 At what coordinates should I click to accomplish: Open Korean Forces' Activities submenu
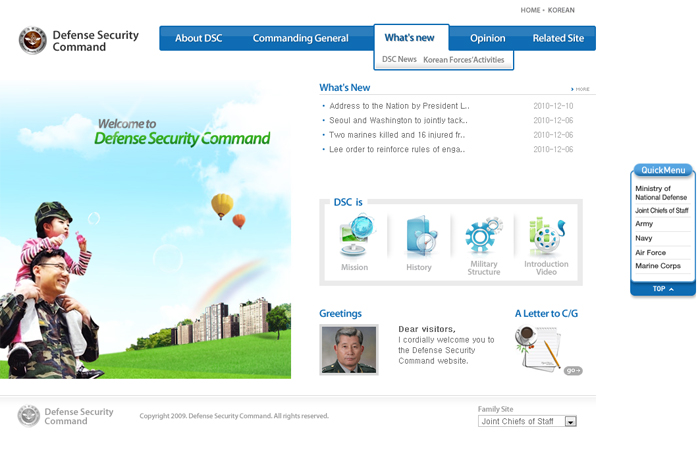pos(464,60)
